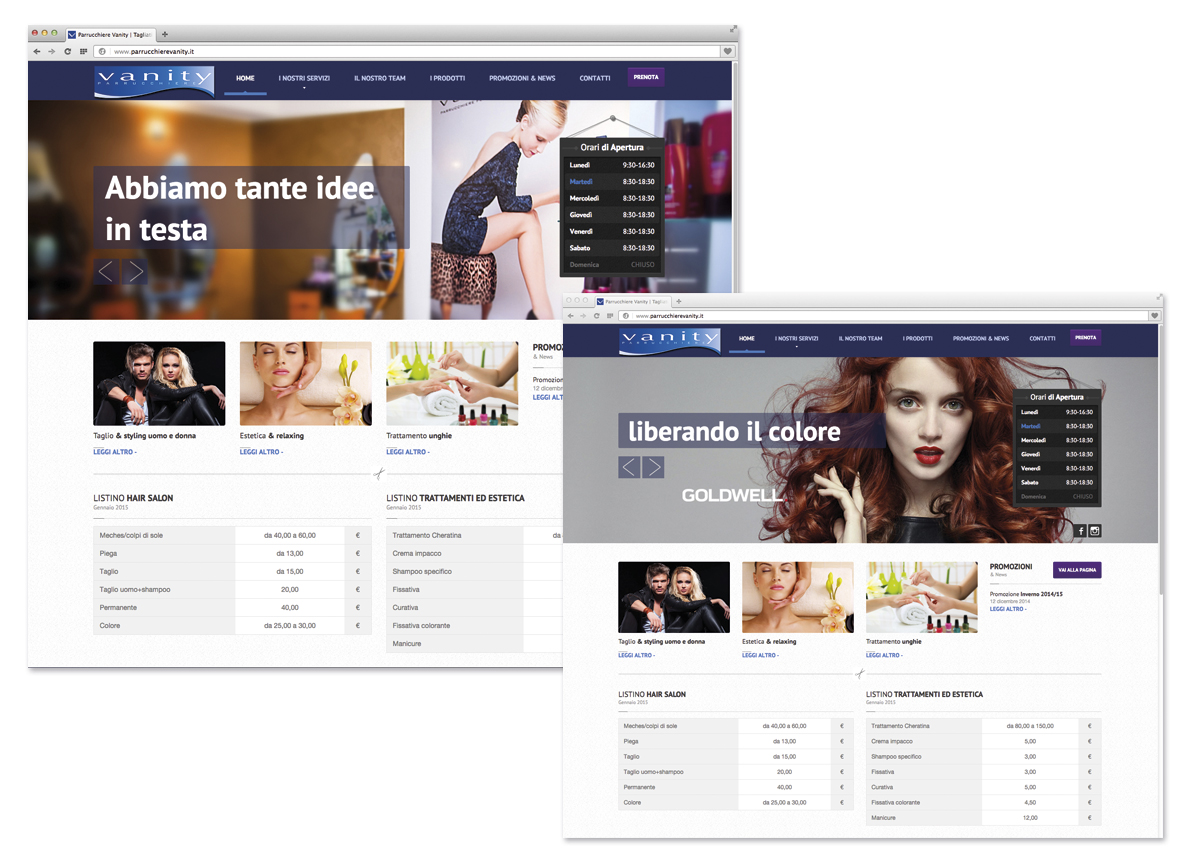Open the Instagram icon in the front window
The width and height of the screenshot is (1200, 863).
1095,531
